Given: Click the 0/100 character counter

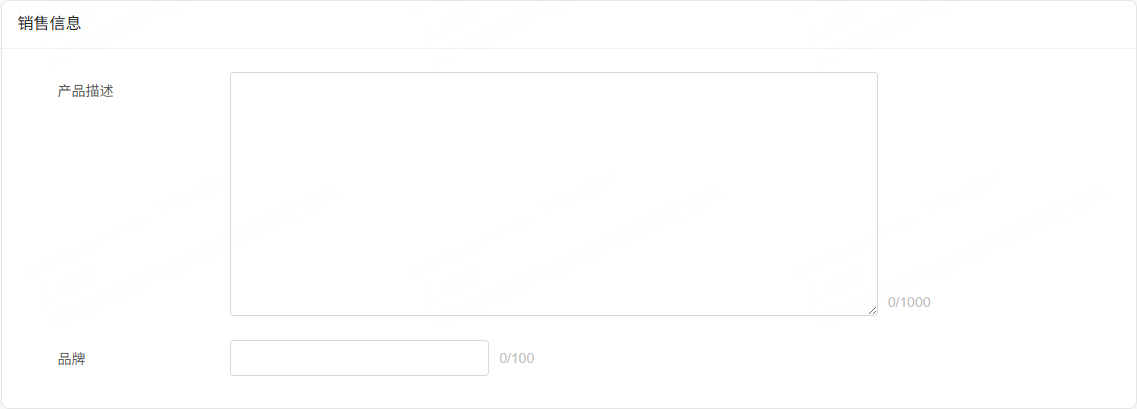Looking at the screenshot, I should (517, 358).
